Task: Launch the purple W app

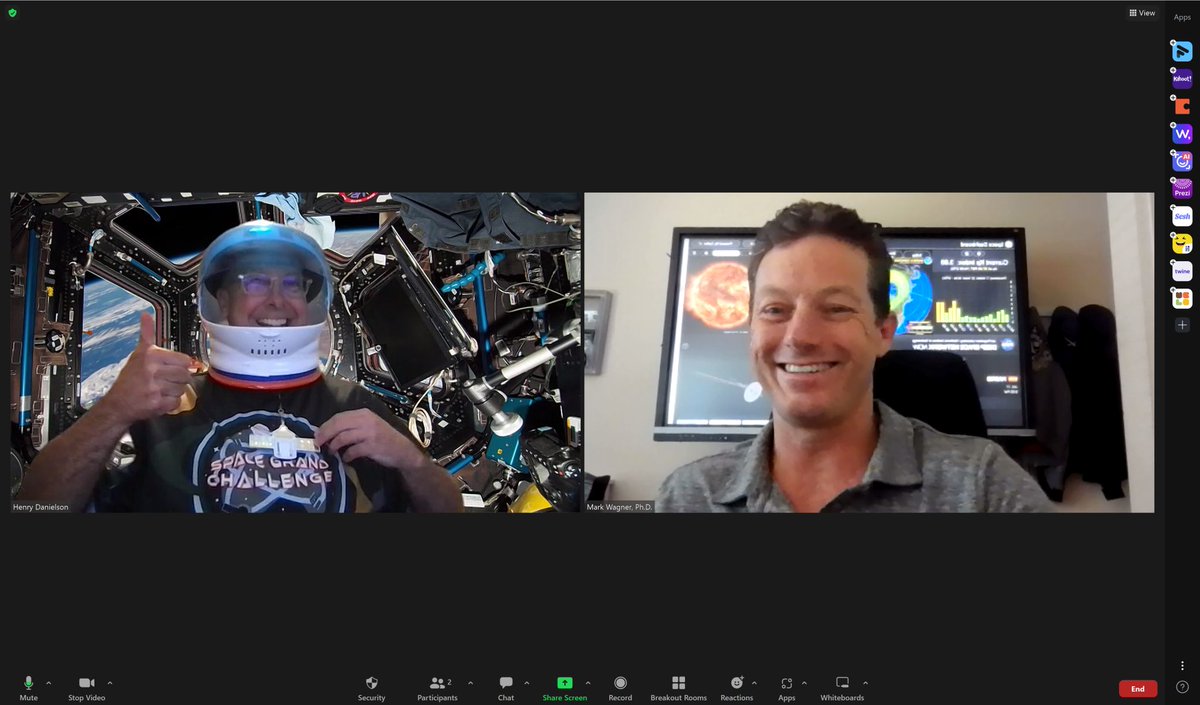Action: tap(1182, 133)
